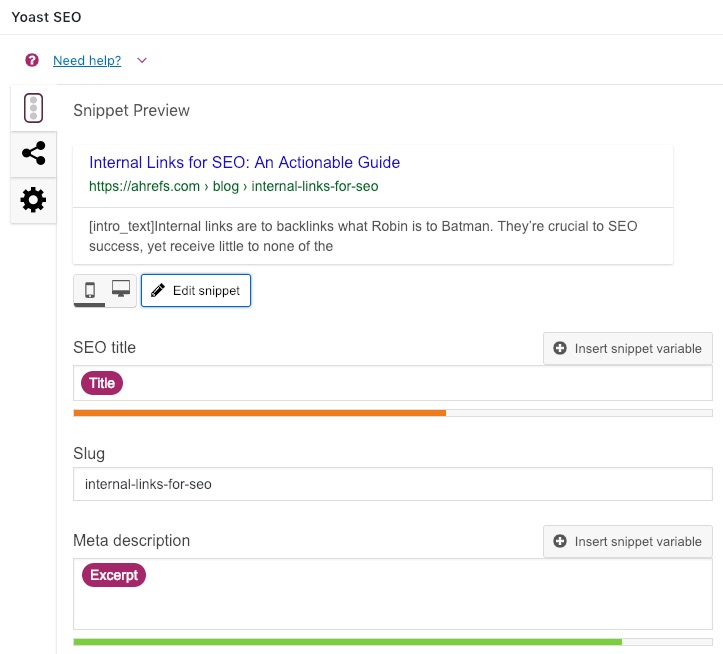This screenshot has height=654, width=723.
Task: Insert snippet variable for SEO title
Action: click(628, 349)
